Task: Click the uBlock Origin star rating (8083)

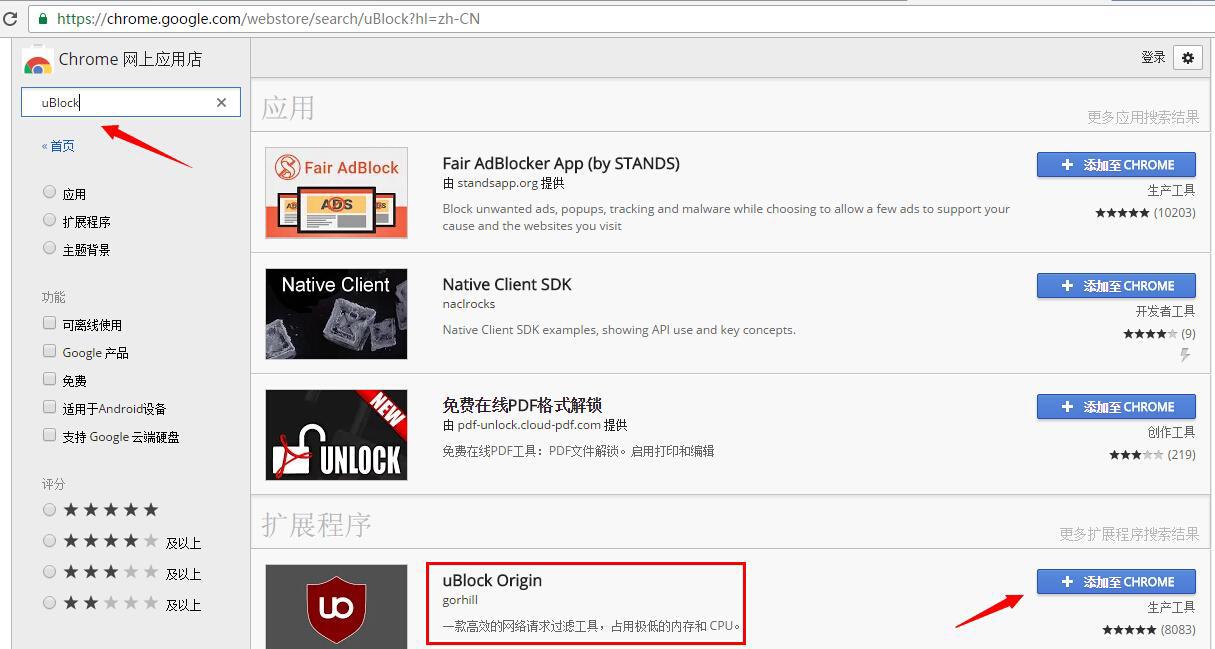Action: click(x=1148, y=630)
